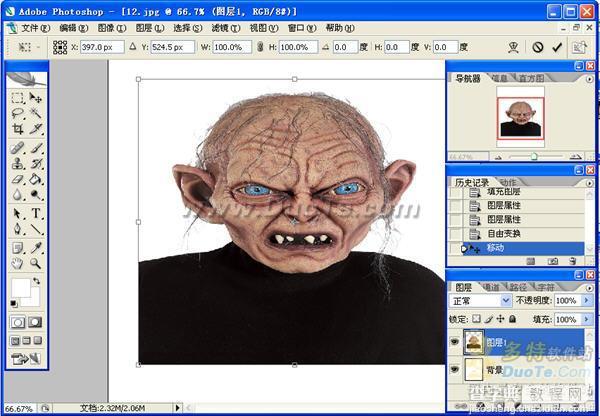Select the Clone Stamp tool
The width and height of the screenshot is (600, 416).
tap(17, 164)
